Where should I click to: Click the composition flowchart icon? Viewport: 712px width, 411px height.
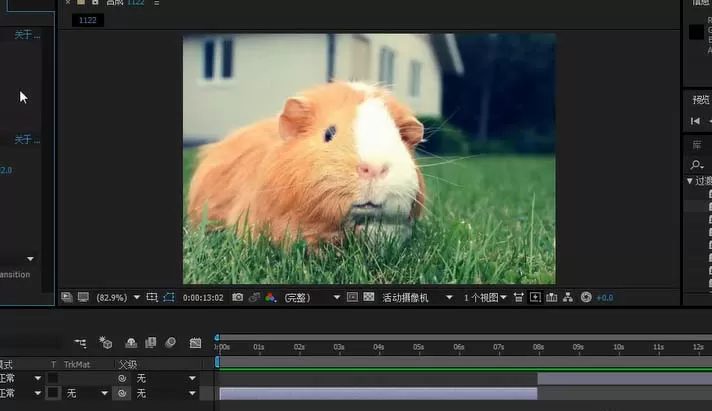pos(568,297)
